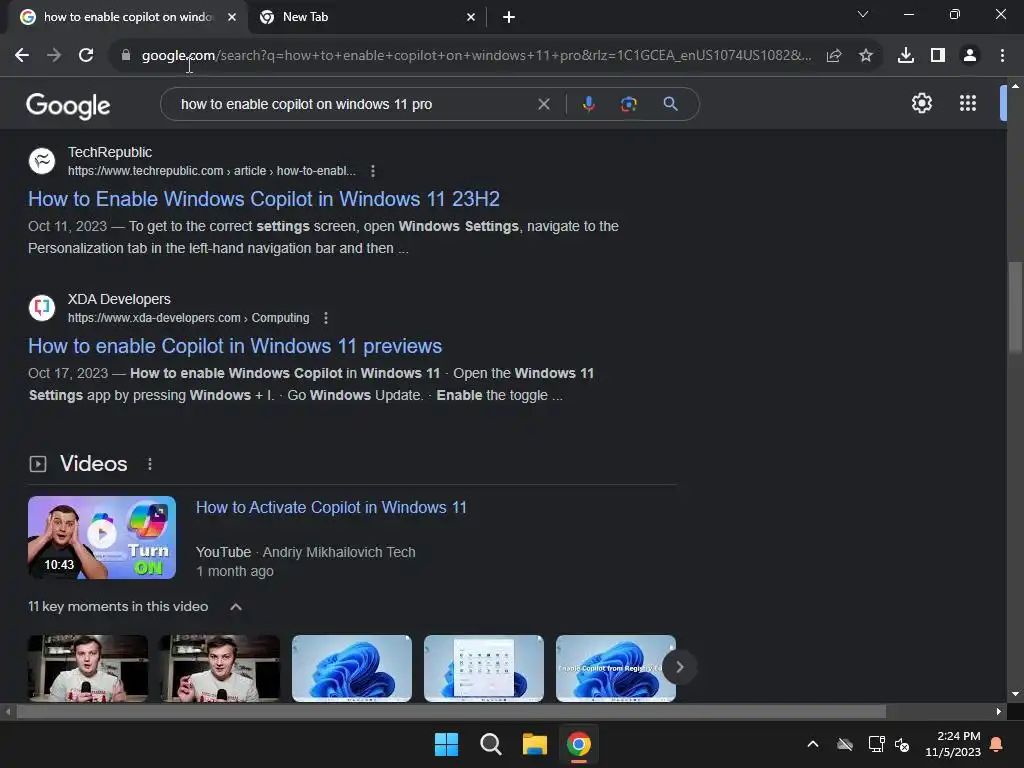Click the TechRepublic site name
This screenshot has width=1024, height=768.
pos(110,152)
